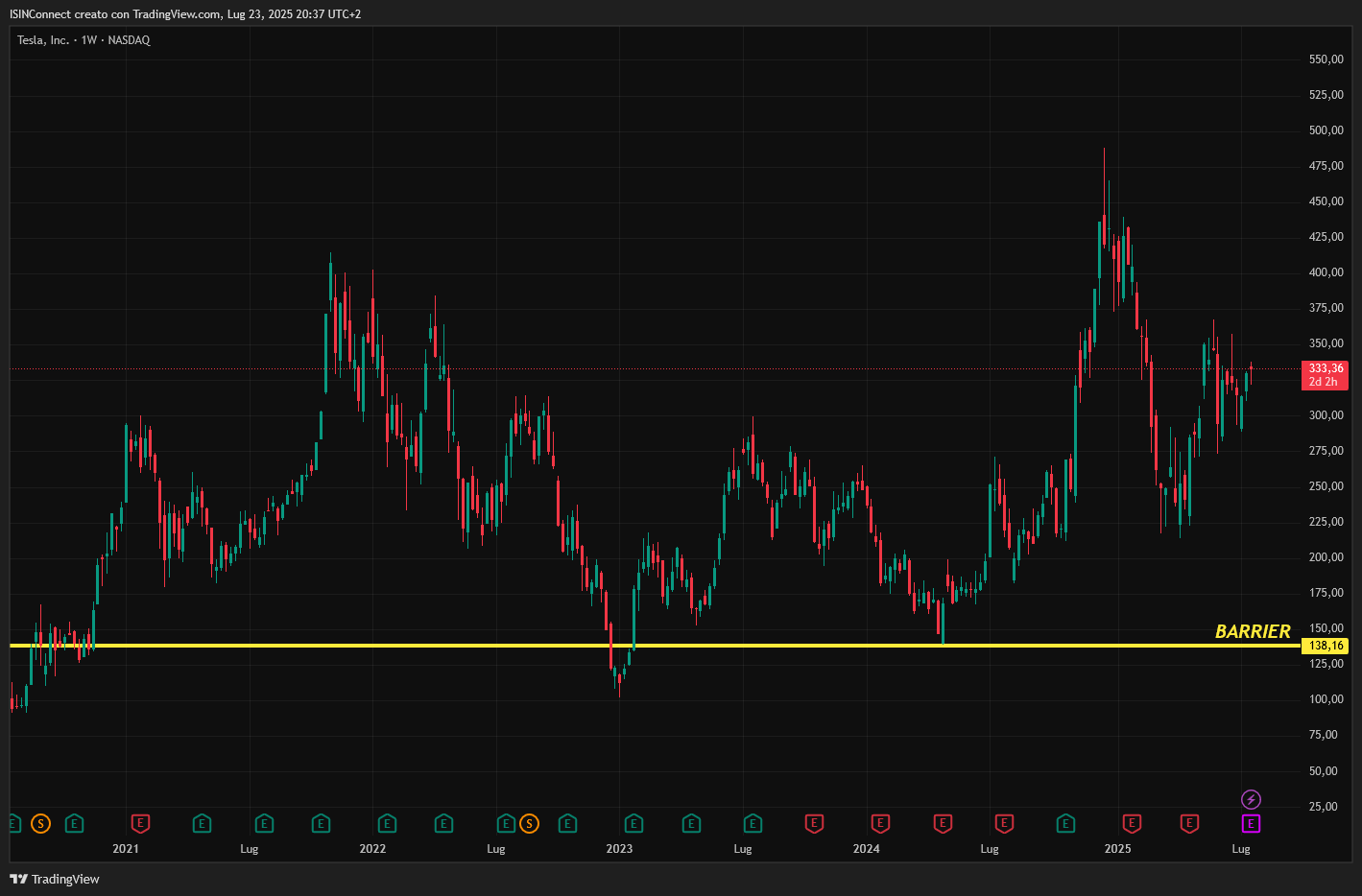
Task: Click green earnings marker just right of Lug 2021
Action: (264, 823)
